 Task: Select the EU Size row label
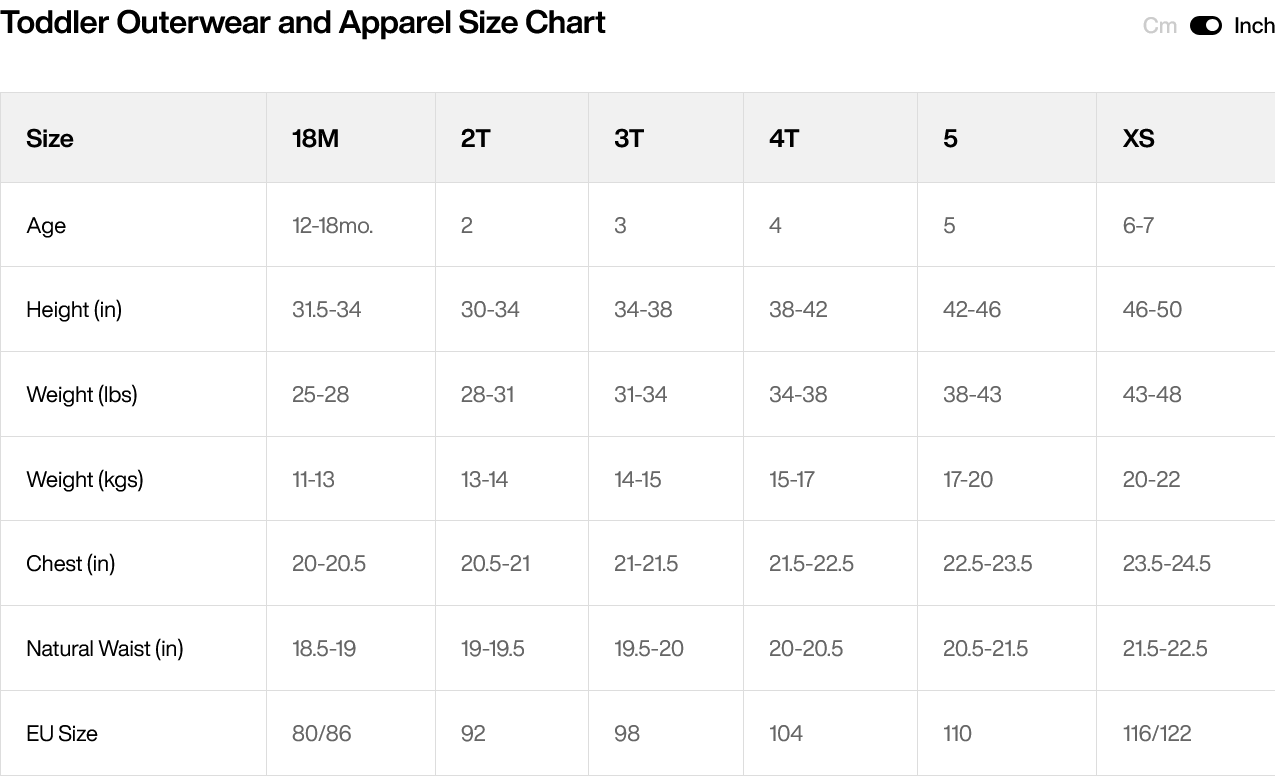[x=62, y=734]
